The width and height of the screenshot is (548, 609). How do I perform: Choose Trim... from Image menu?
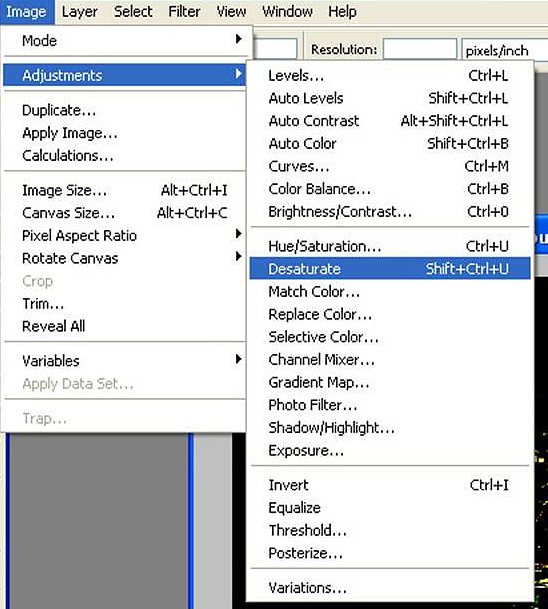124,304
